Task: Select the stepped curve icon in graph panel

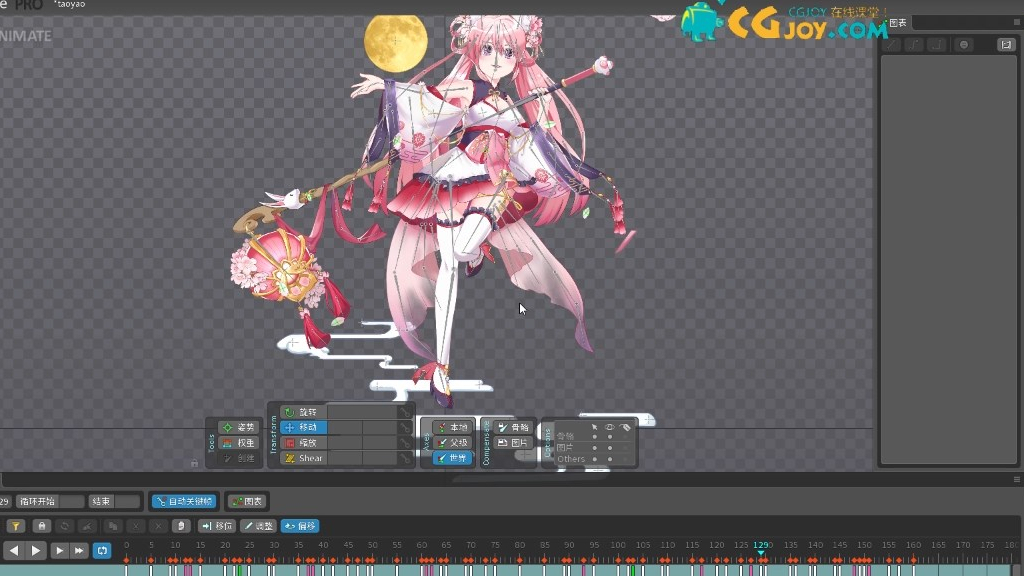Action: tap(937, 44)
